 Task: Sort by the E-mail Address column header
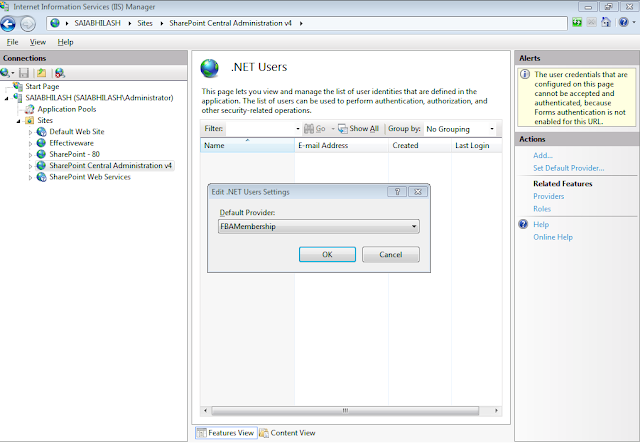click(341, 145)
